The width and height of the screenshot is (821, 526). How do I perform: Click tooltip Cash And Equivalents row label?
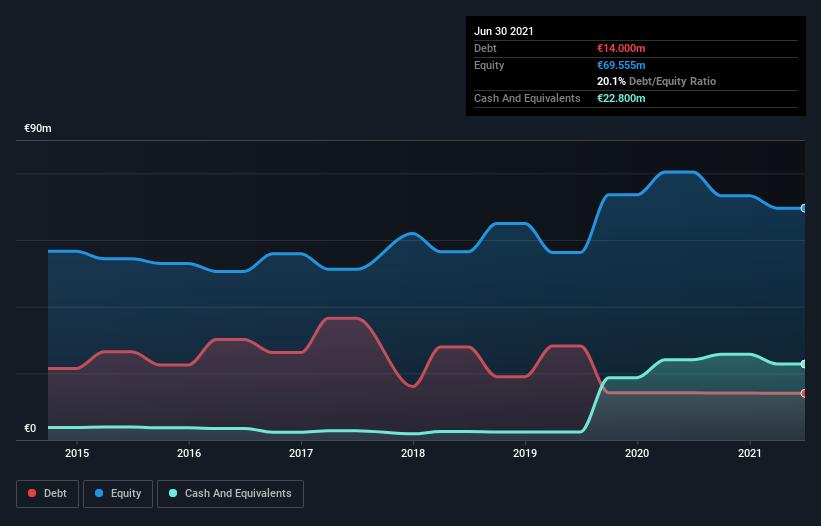[527, 98]
